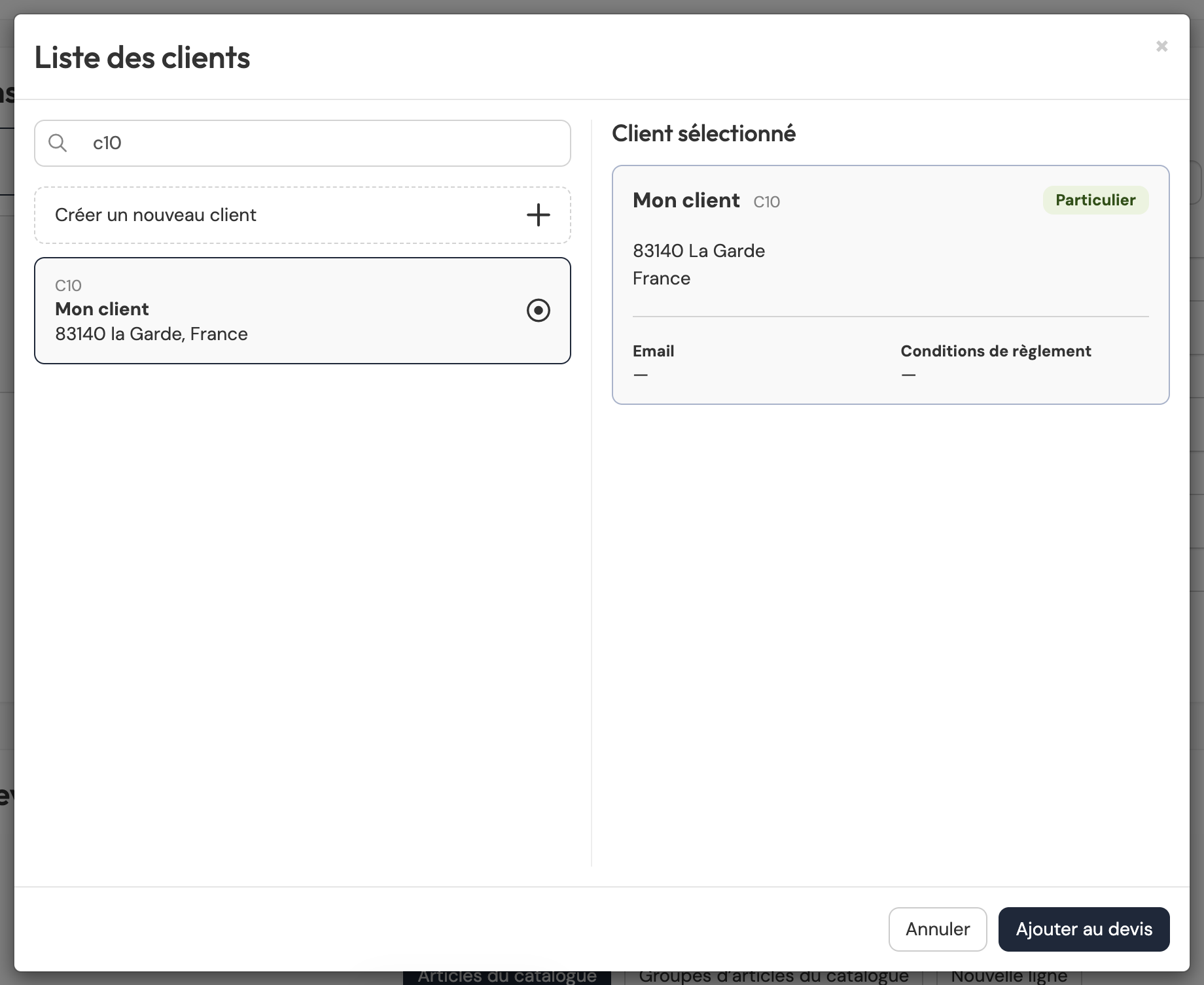
Task: Click the 83140 La Garde line in details
Action: 698,251
